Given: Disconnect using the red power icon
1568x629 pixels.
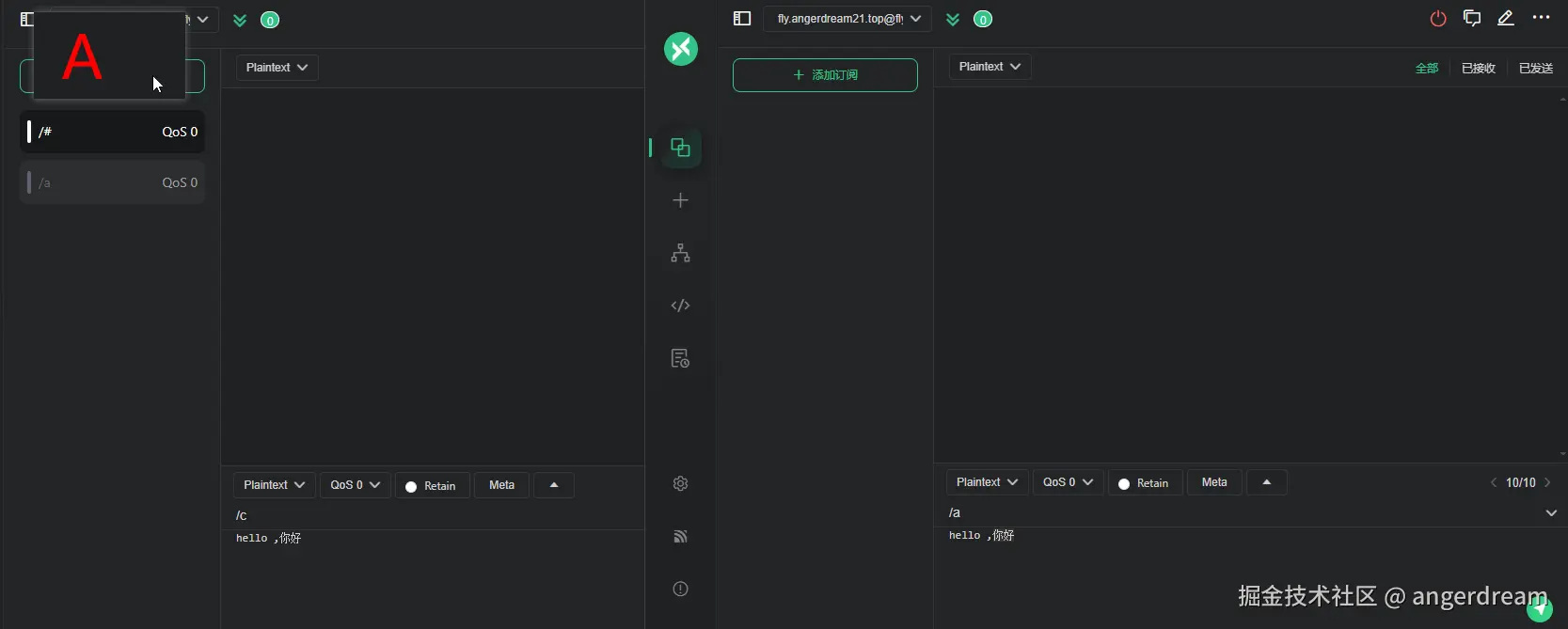Looking at the screenshot, I should click(1438, 19).
